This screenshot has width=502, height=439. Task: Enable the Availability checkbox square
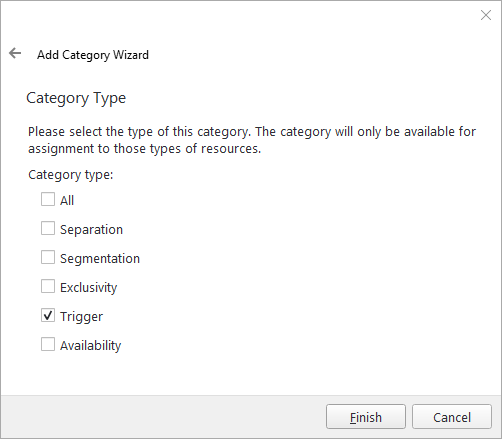48,344
